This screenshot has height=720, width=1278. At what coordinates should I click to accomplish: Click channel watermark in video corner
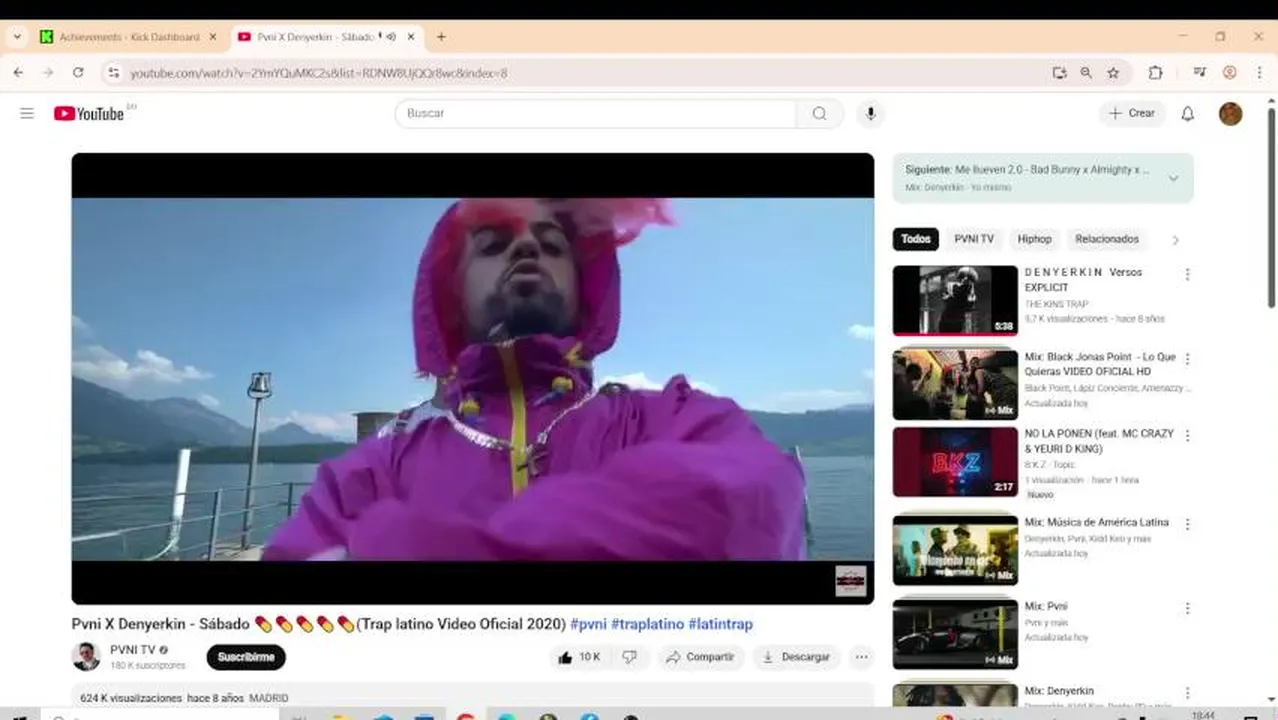pyautogui.click(x=851, y=581)
